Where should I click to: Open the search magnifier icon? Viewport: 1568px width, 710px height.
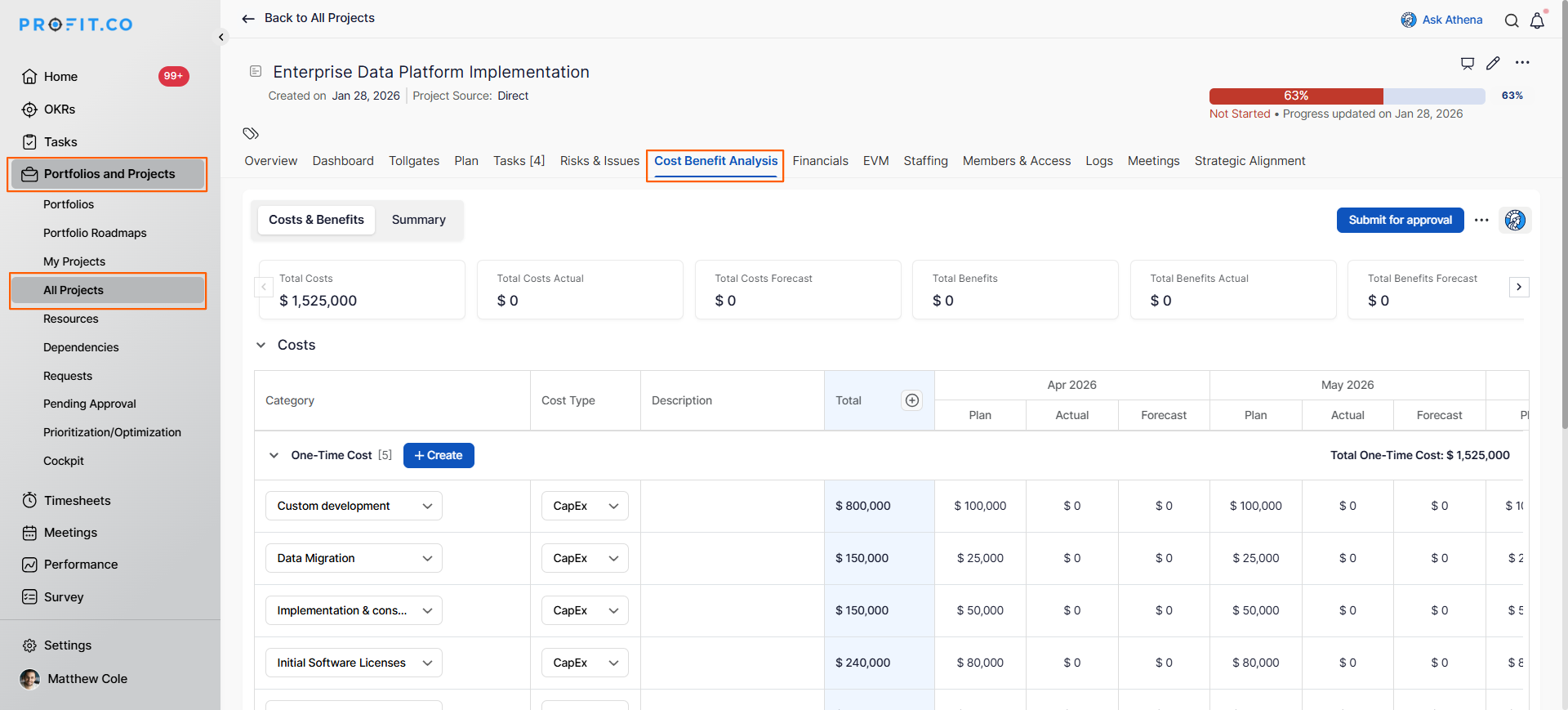1512,20
